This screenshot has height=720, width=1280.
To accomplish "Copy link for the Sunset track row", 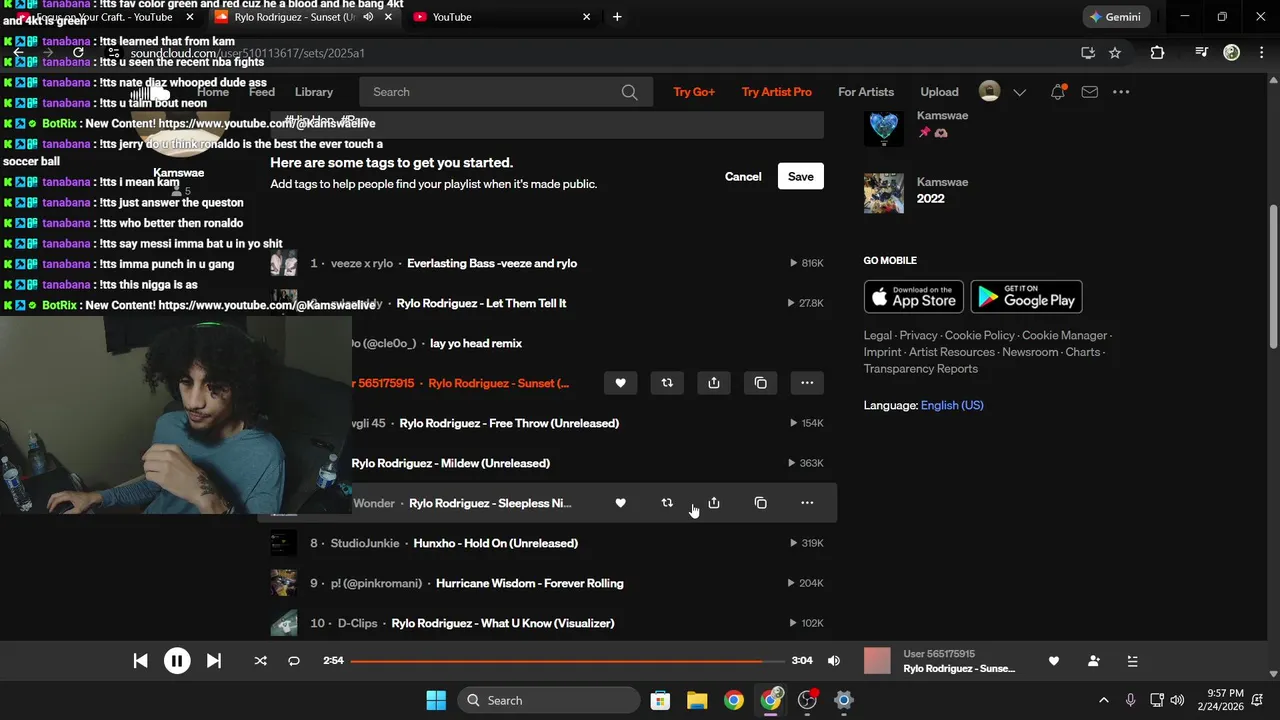I will 760,383.
